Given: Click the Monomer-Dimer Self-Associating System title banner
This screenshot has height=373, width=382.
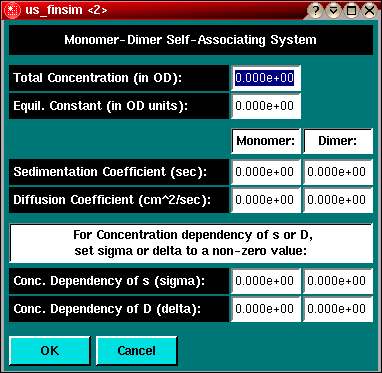Looking at the screenshot, I should click(x=191, y=40).
